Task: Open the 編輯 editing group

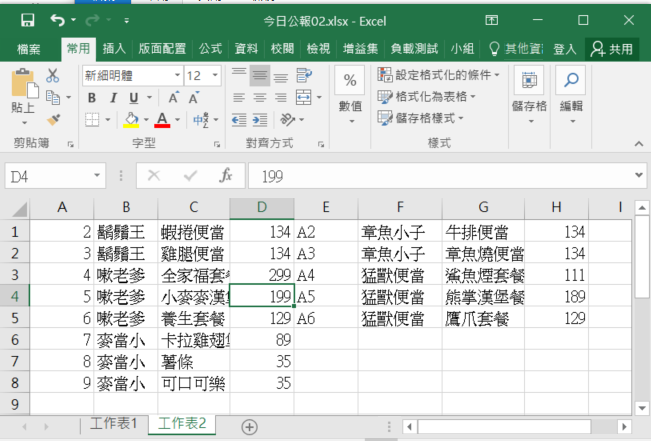Action: (571, 96)
